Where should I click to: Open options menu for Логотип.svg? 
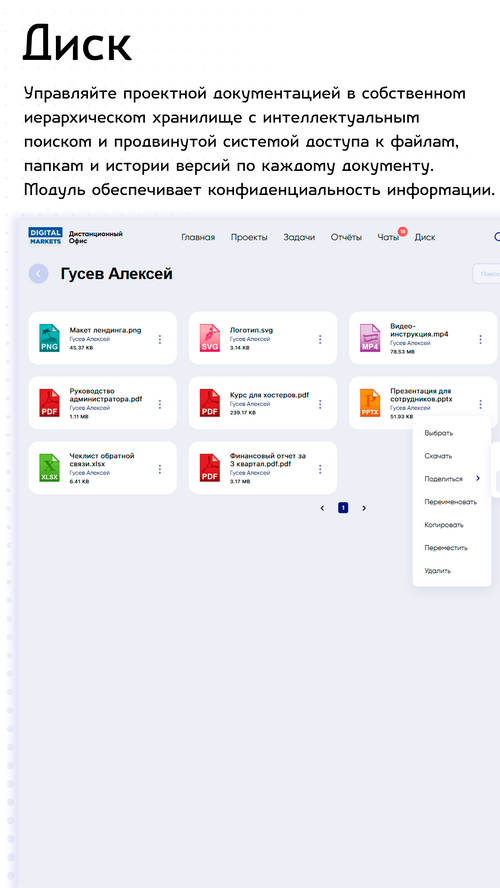320,339
